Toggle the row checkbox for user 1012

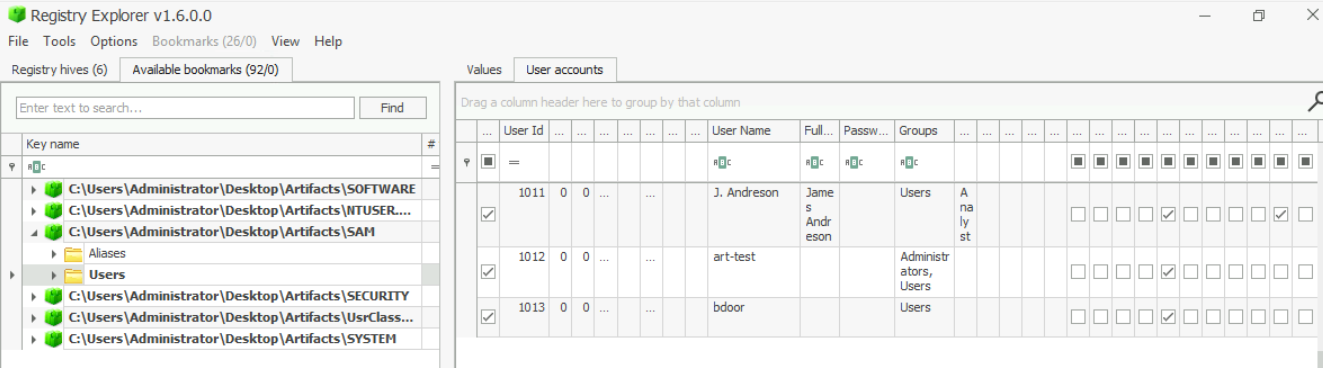click(x=487, y=271)
